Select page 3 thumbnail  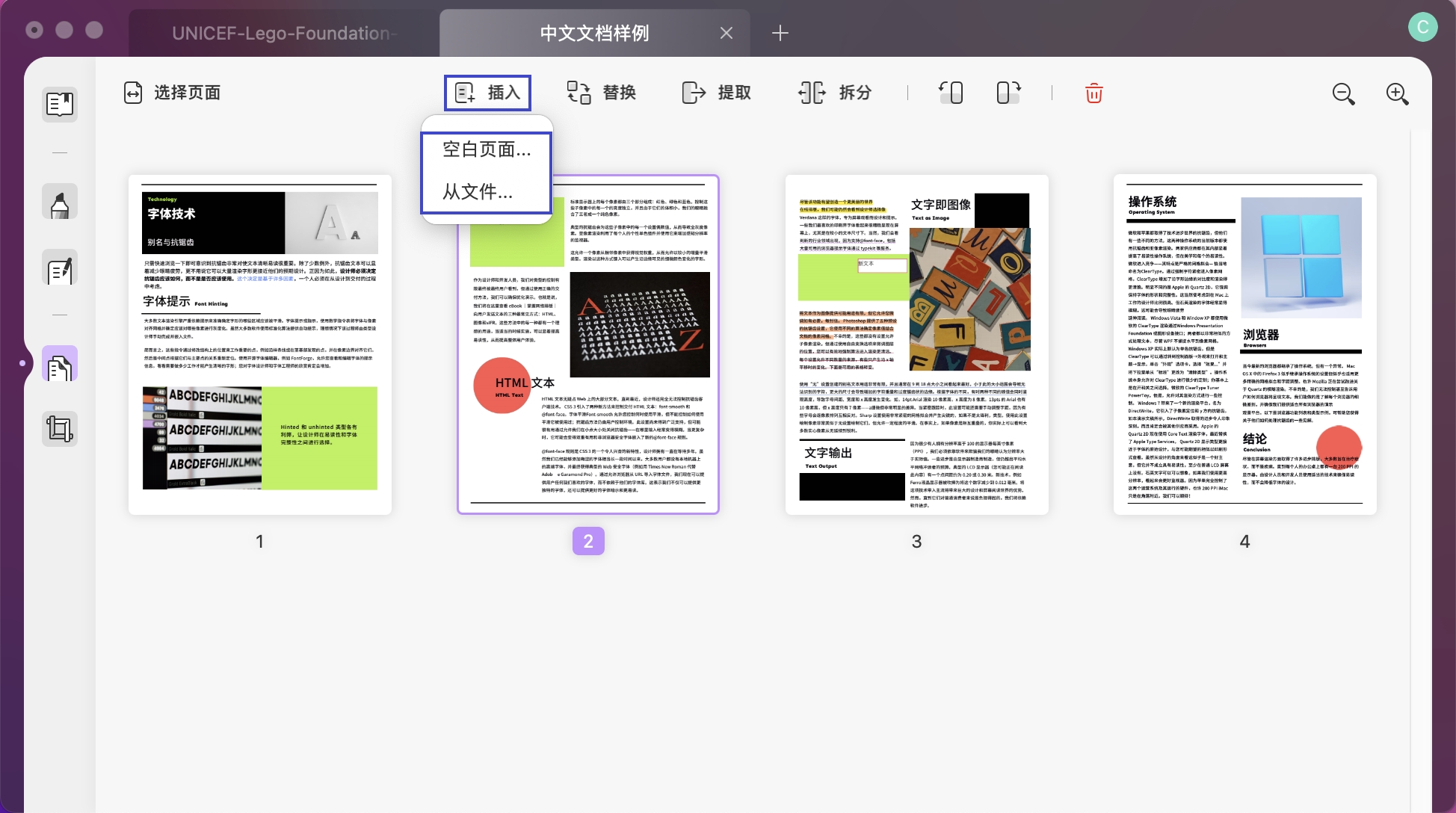coord(917,344)
